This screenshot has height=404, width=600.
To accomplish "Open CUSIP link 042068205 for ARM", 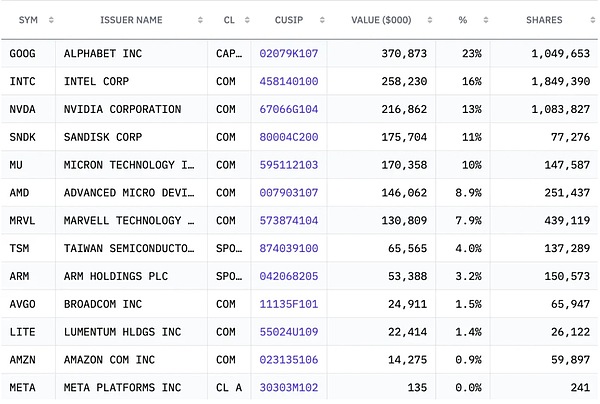I will pos(289,276).
